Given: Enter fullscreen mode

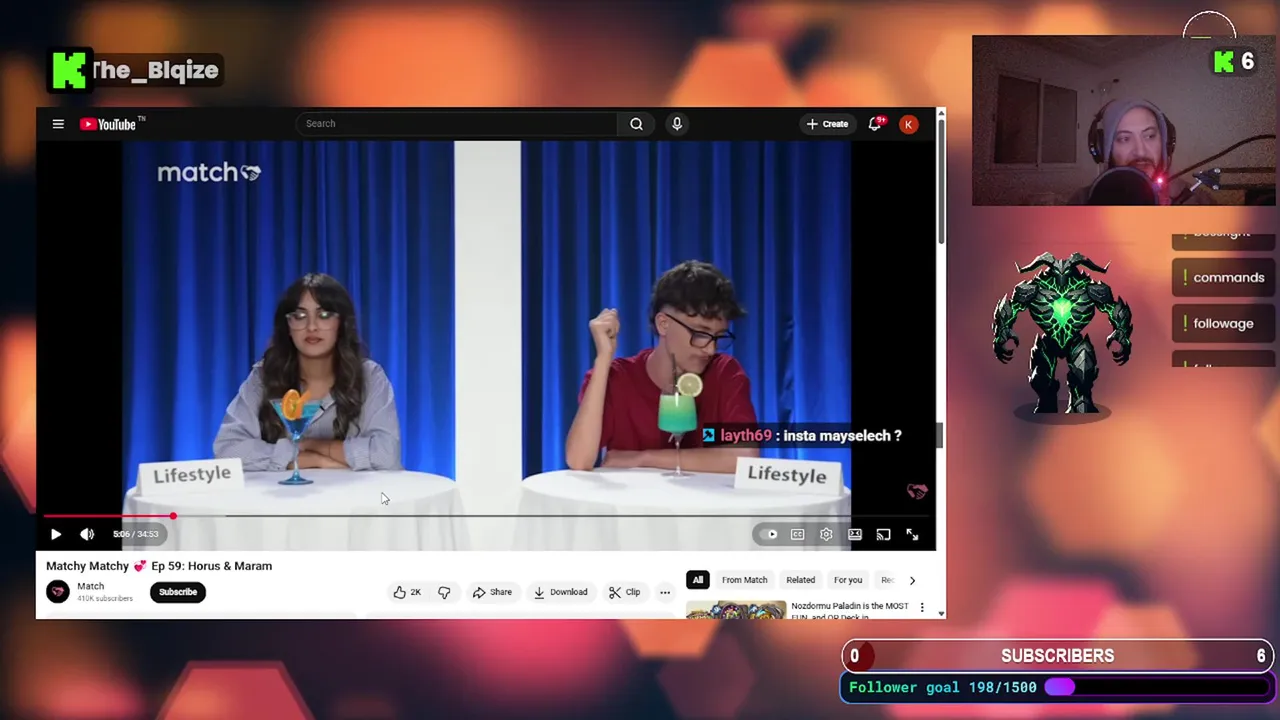Looking at the screenshot, I should (912, 535).
